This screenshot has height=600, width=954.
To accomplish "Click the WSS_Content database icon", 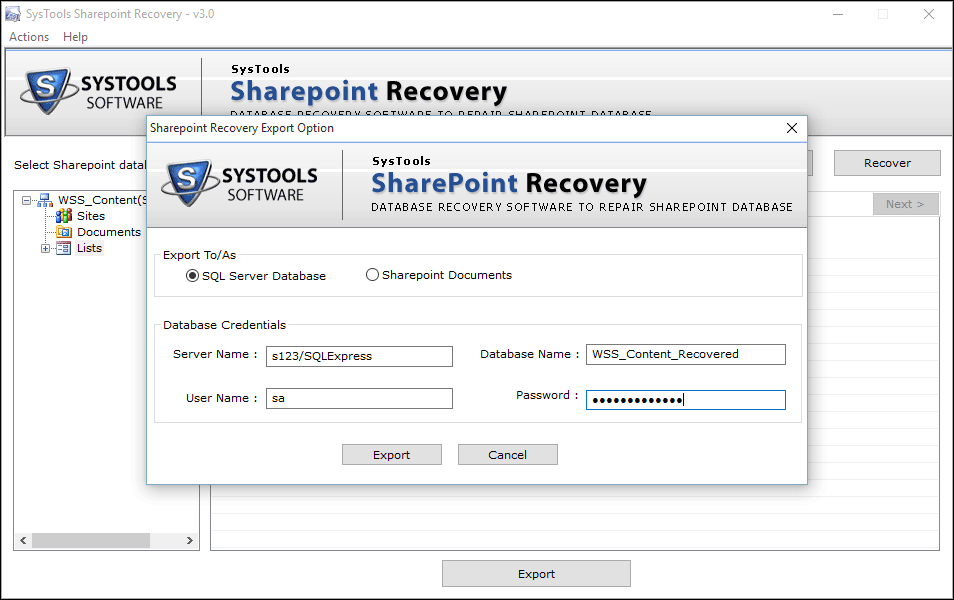I will 46,200.
